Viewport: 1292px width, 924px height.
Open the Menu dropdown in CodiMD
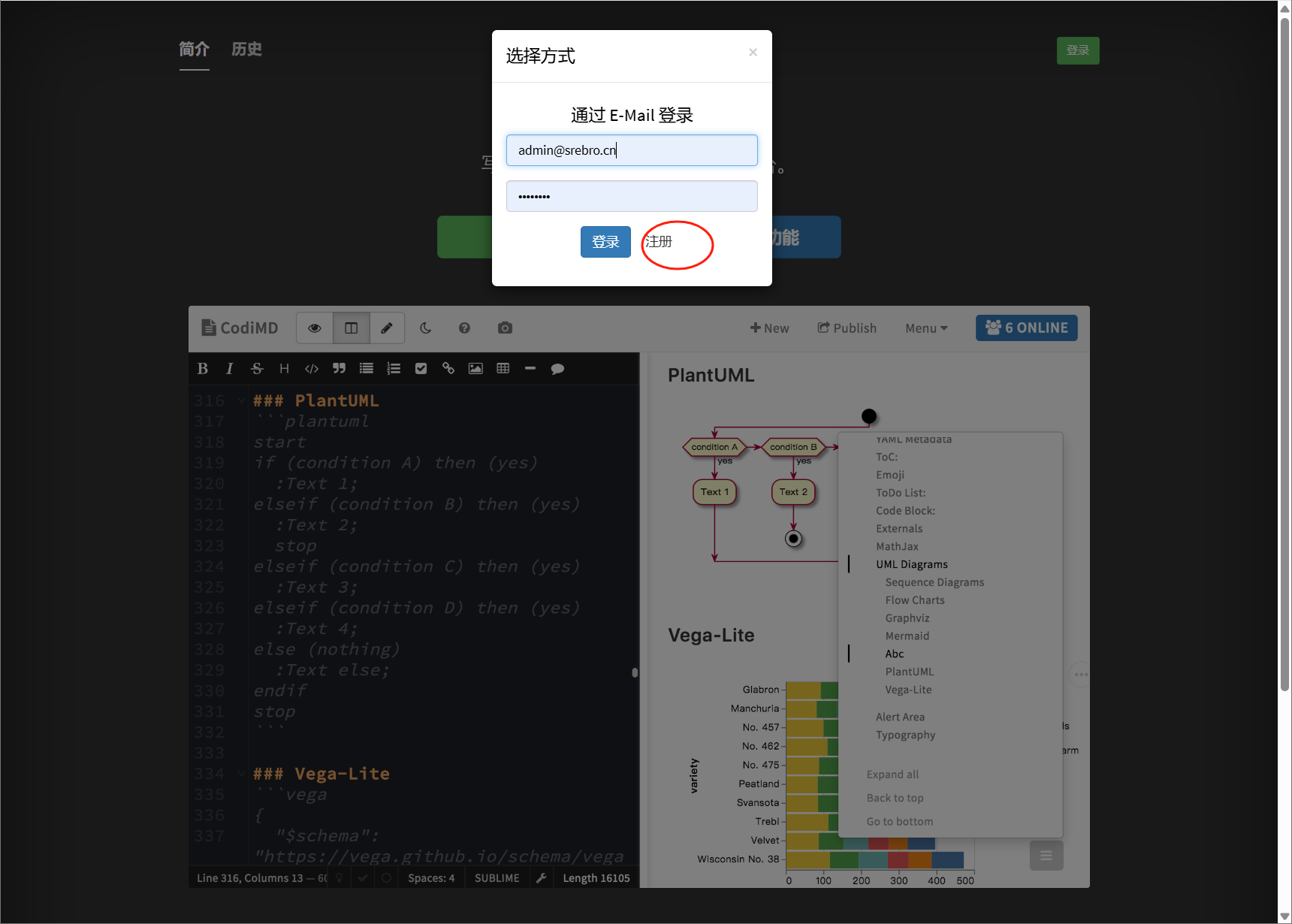[x=925, y=328]
